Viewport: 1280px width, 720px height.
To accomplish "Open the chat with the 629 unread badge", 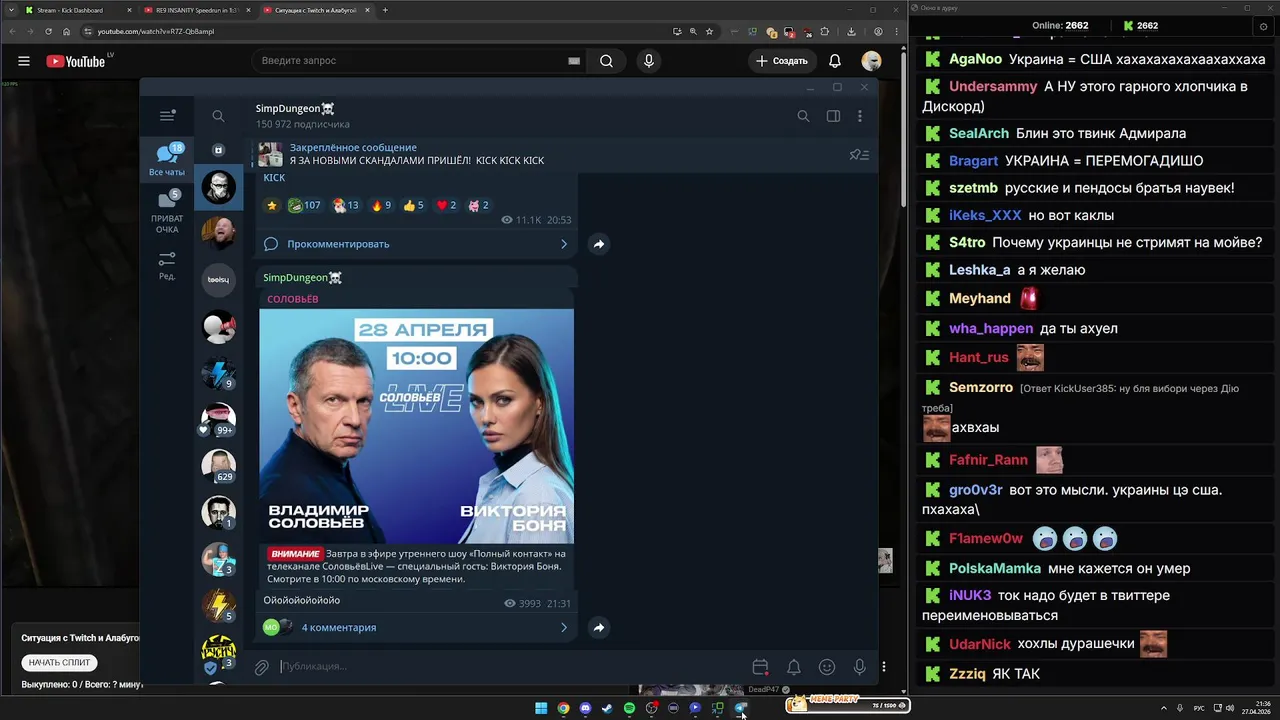I will point(218,466).
